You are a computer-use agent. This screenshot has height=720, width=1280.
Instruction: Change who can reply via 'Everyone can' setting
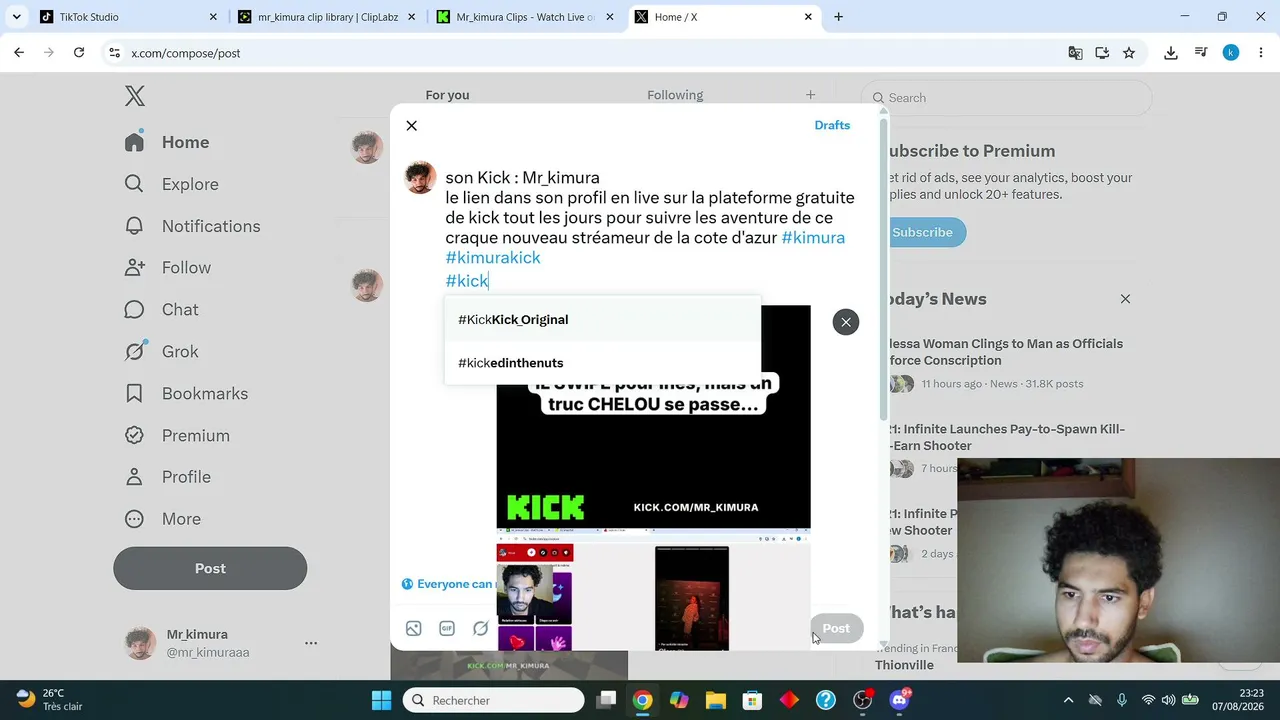[x=448, y=584]
